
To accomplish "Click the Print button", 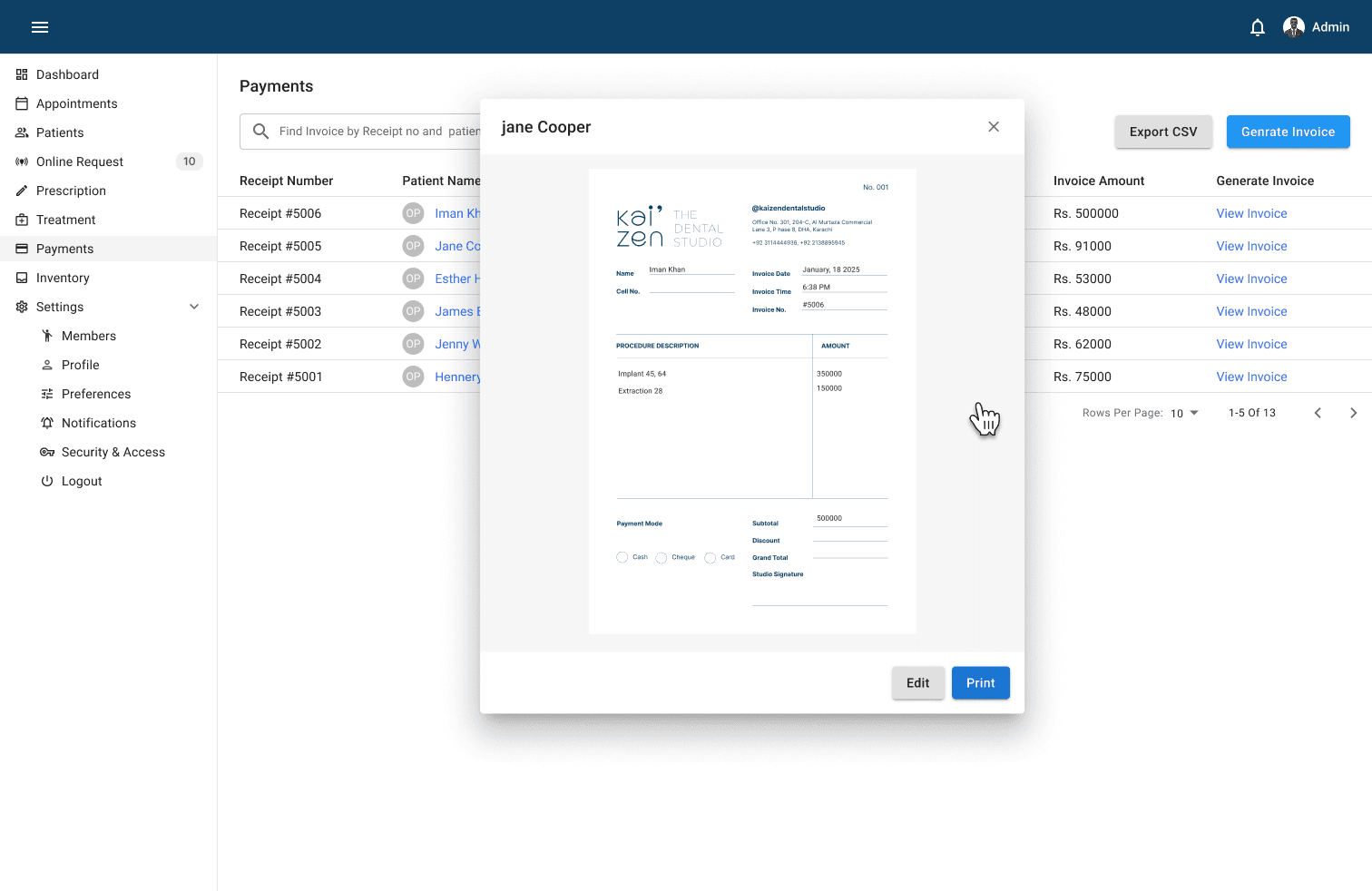I will (980, 683).
